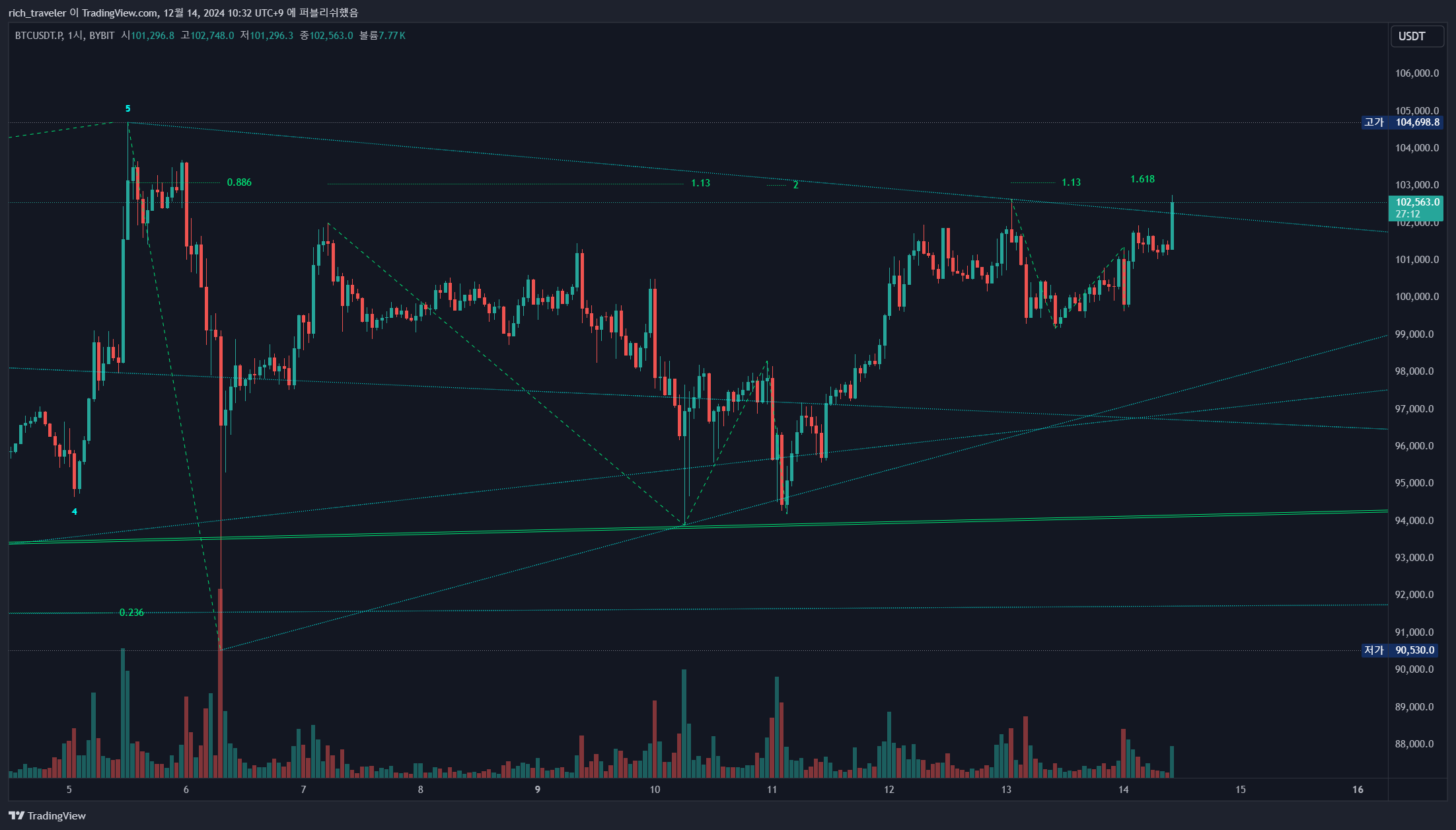Click the fib label 2 near trendline
This screenshot has width=1456, height=830.
click(x=795, y=185)
